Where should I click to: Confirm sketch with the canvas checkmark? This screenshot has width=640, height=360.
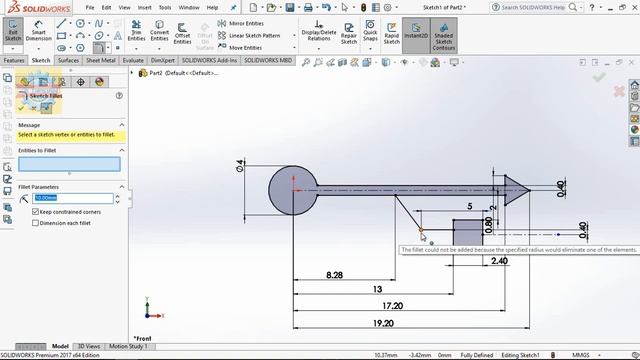click(x=599, y=77)
